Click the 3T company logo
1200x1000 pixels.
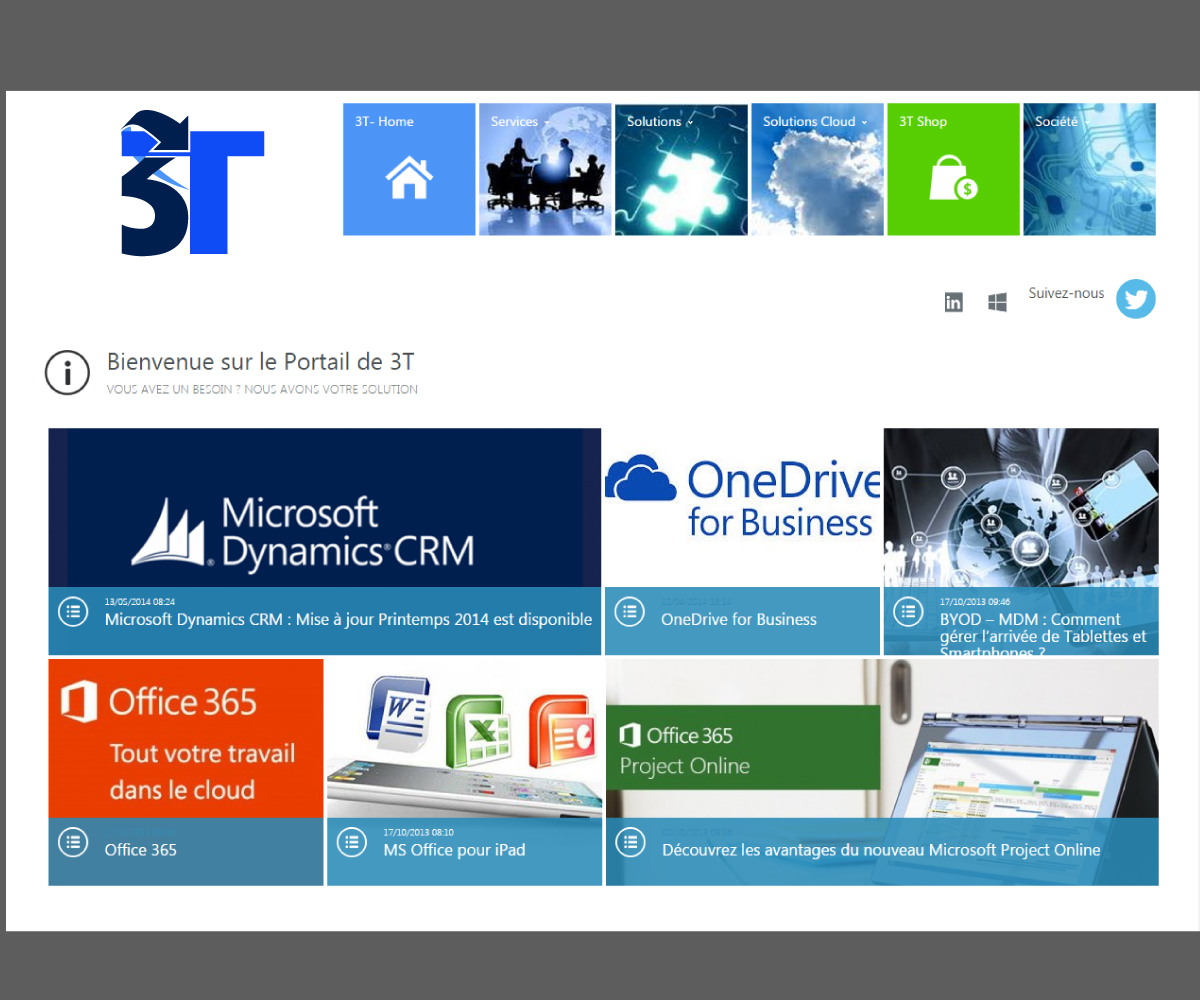coord(192,183)
